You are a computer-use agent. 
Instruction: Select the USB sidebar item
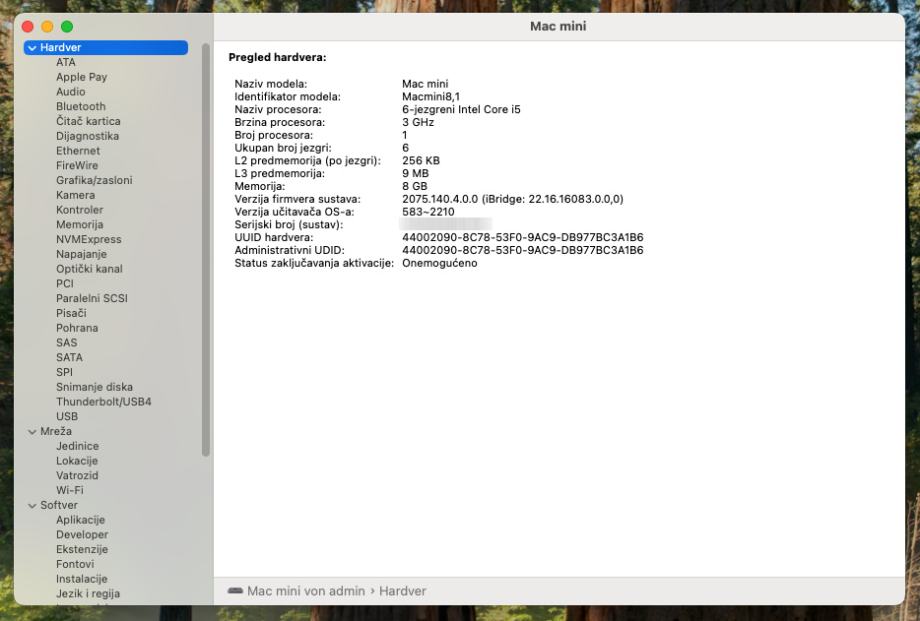point(67,416)
